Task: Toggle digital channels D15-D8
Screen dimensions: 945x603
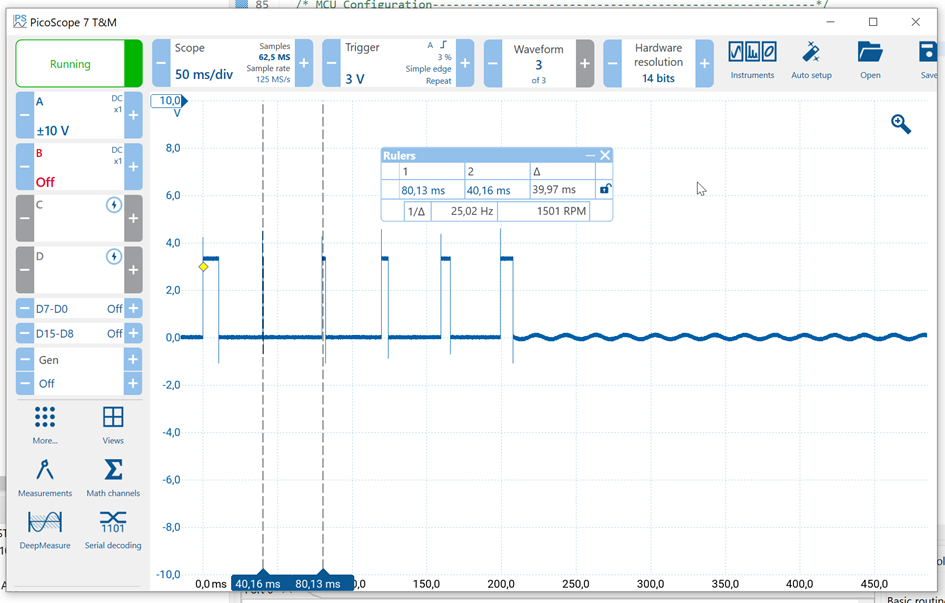Action: (x=79, y=333)
